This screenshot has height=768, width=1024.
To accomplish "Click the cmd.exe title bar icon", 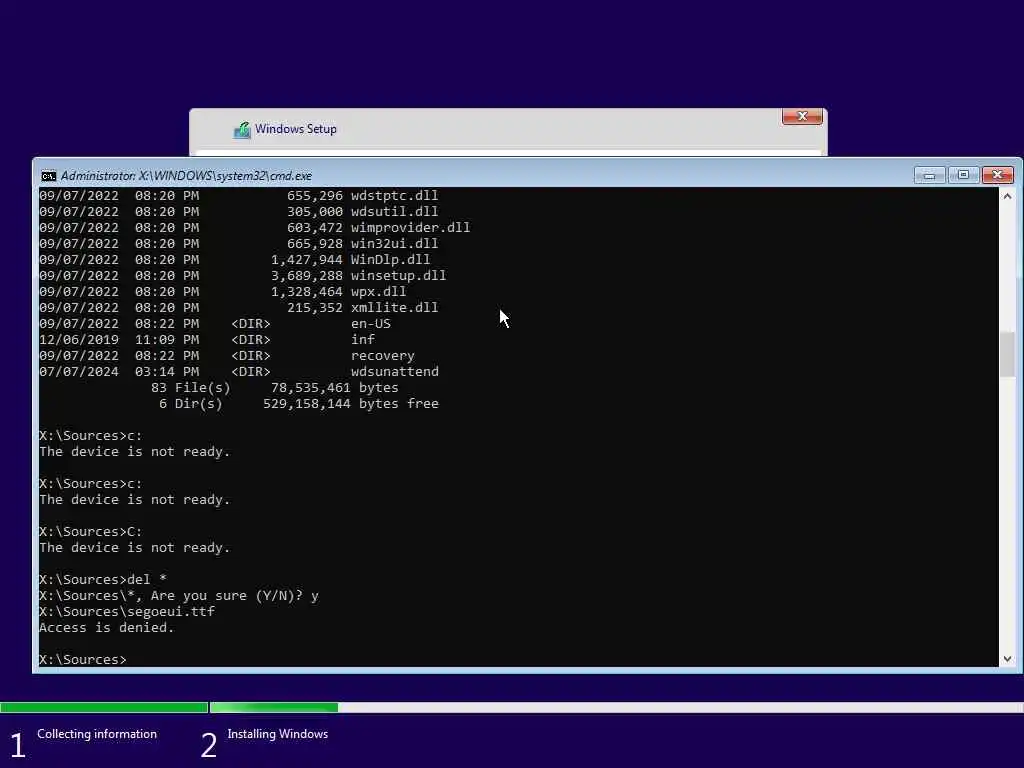I will (x=48, y=176).
